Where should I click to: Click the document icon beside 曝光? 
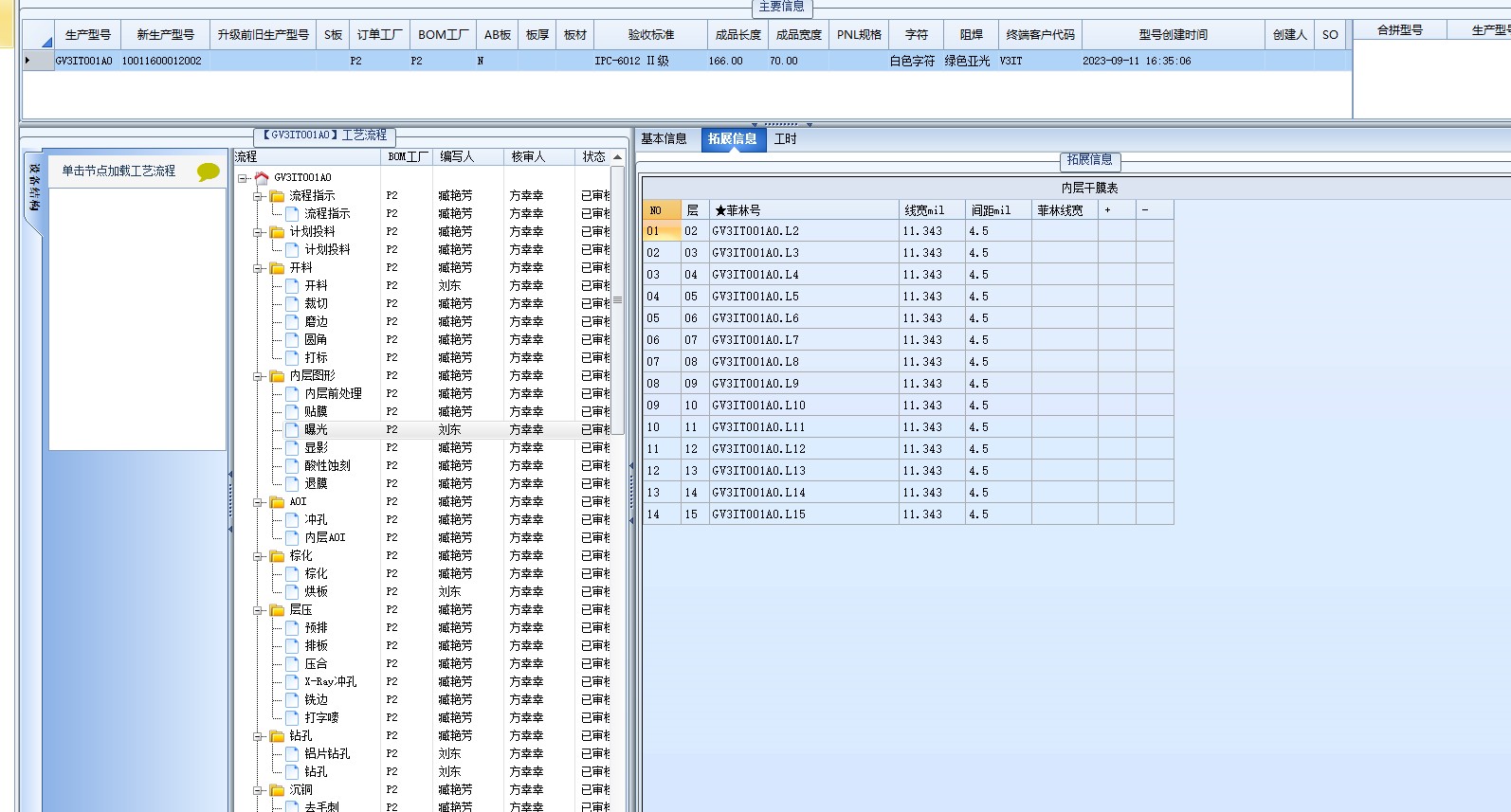tap(293, 429)
